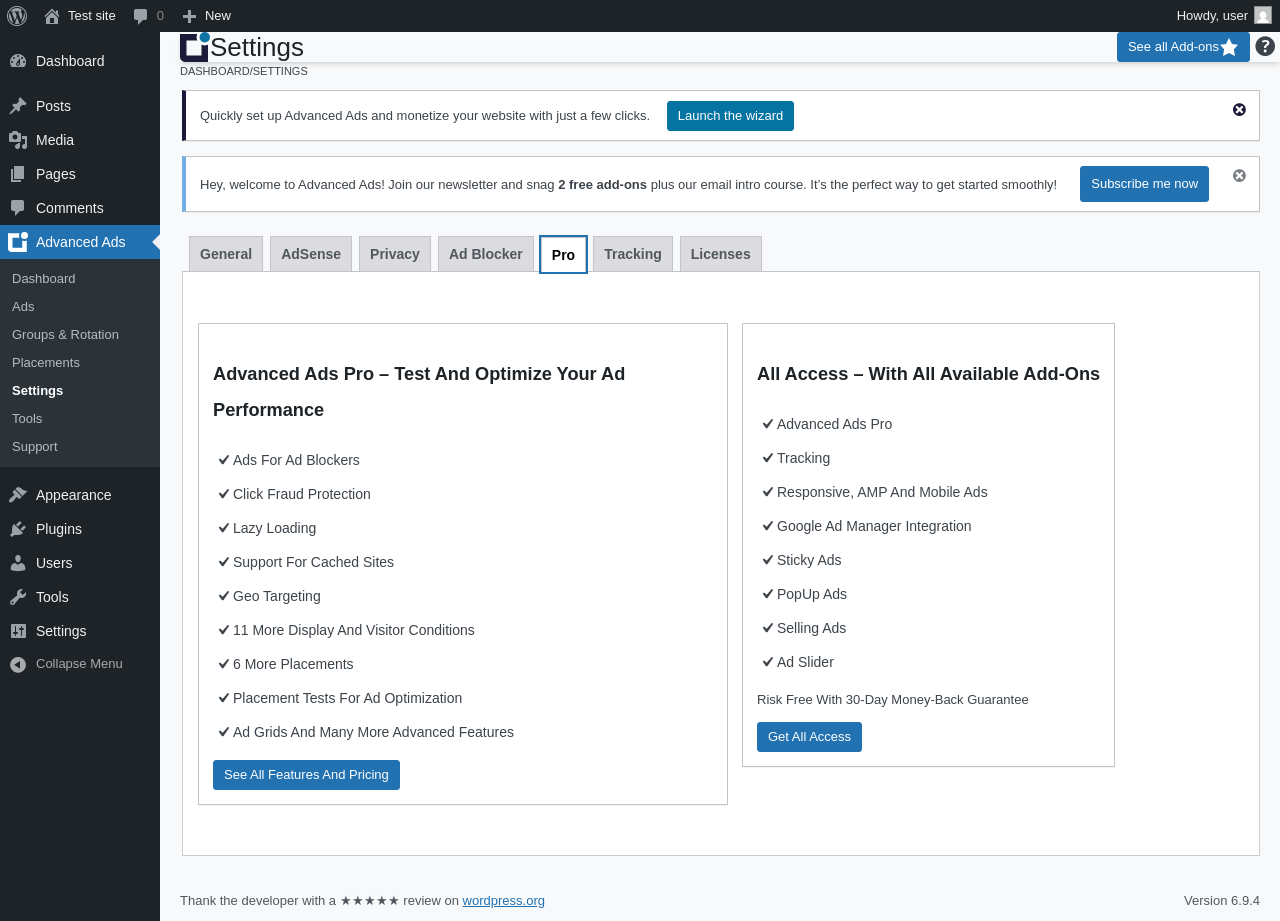Click the Comments icon in sidebar
This screenshot has height=921, width=1280.
pyautogui.click(x=18, y=208)
